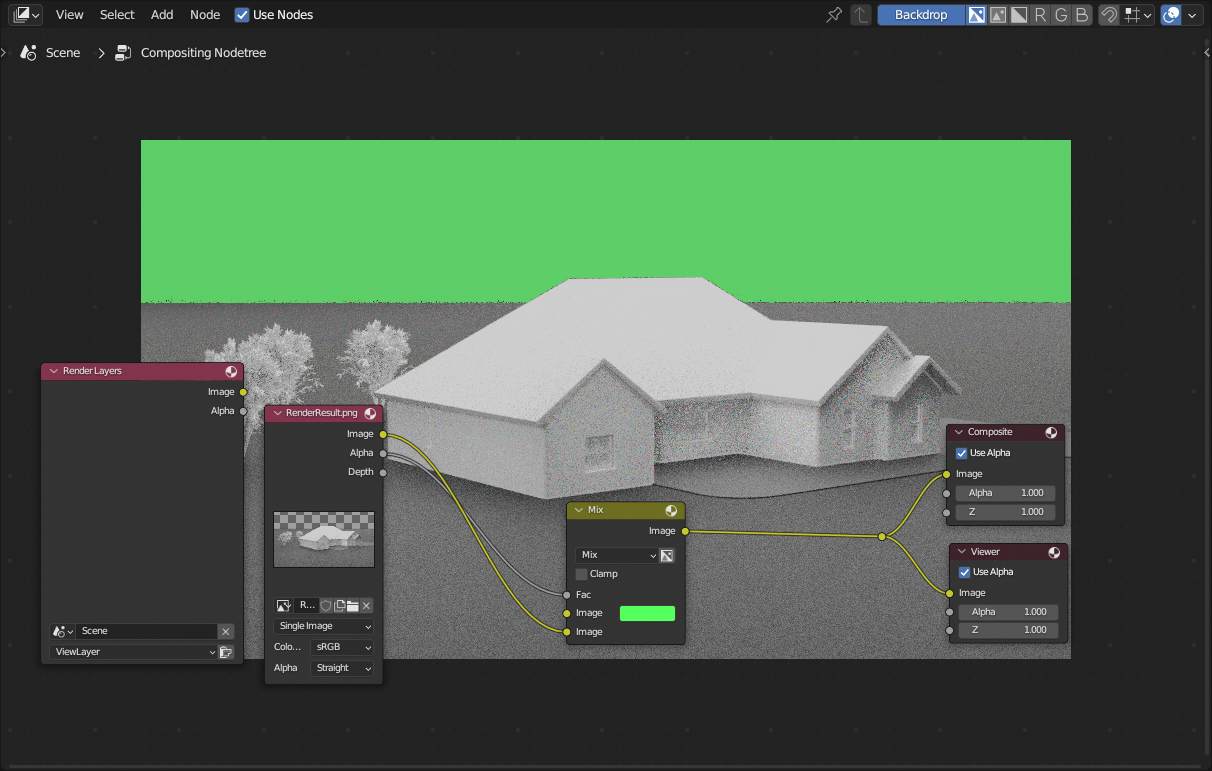Collapse the Mix node
Image resolution: width=1212 pixels, height=771 pixels.
[x=579, y=510]
